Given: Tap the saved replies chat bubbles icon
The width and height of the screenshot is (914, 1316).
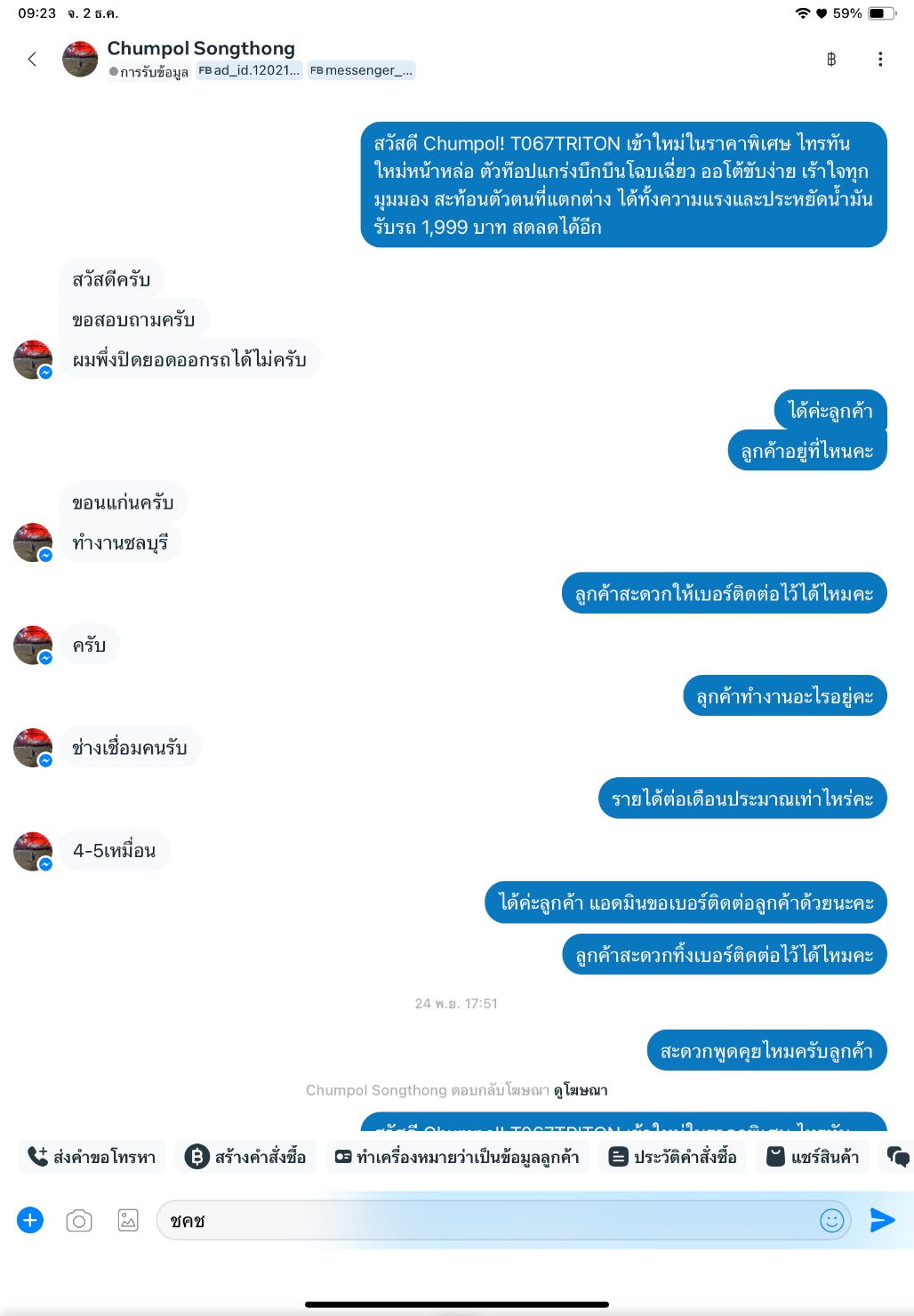Looking at the screenshot, I should pos(898,1157).
